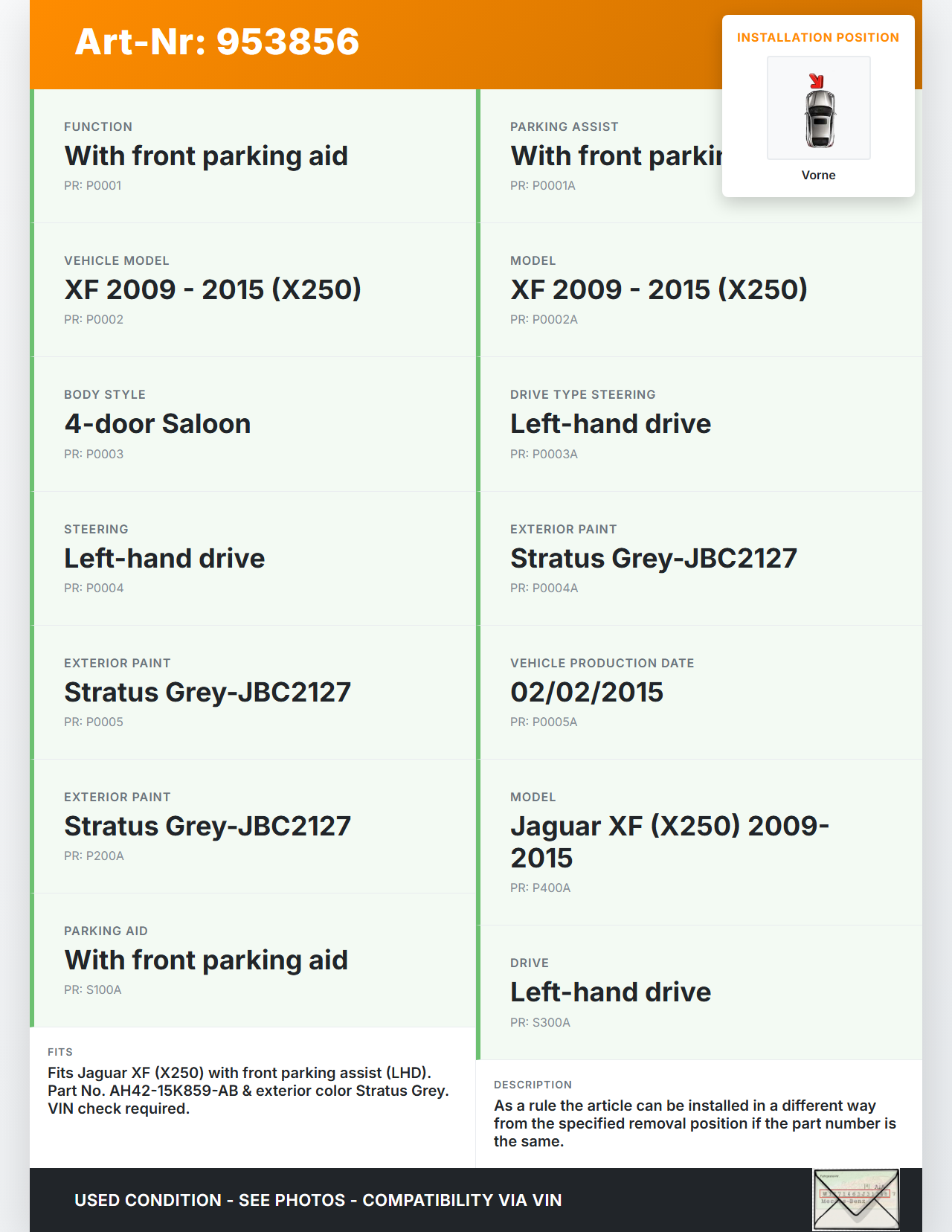Screen dimensions: 952x1232
Task: Select the Art-Nr 953856 title
Action: [x=217, y=42]
